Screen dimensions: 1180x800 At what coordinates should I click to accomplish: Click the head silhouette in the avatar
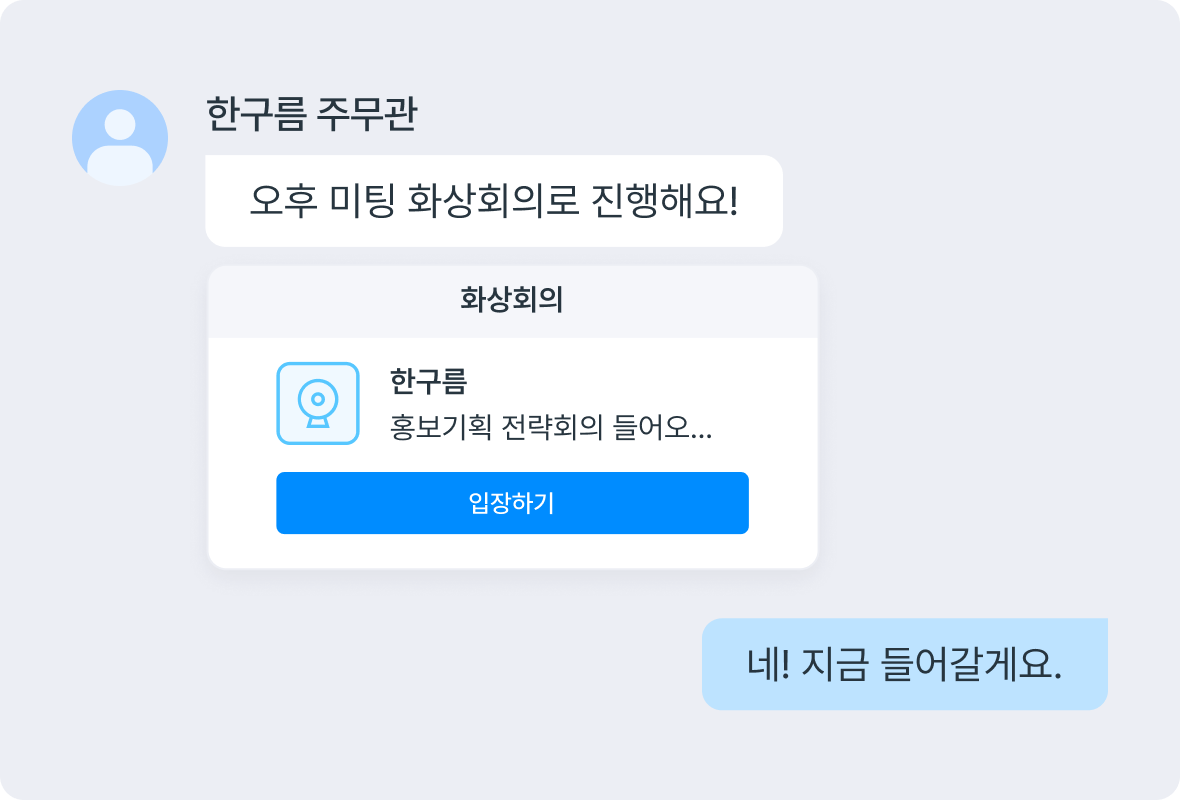pyautogui.click(x=120, y=124)
